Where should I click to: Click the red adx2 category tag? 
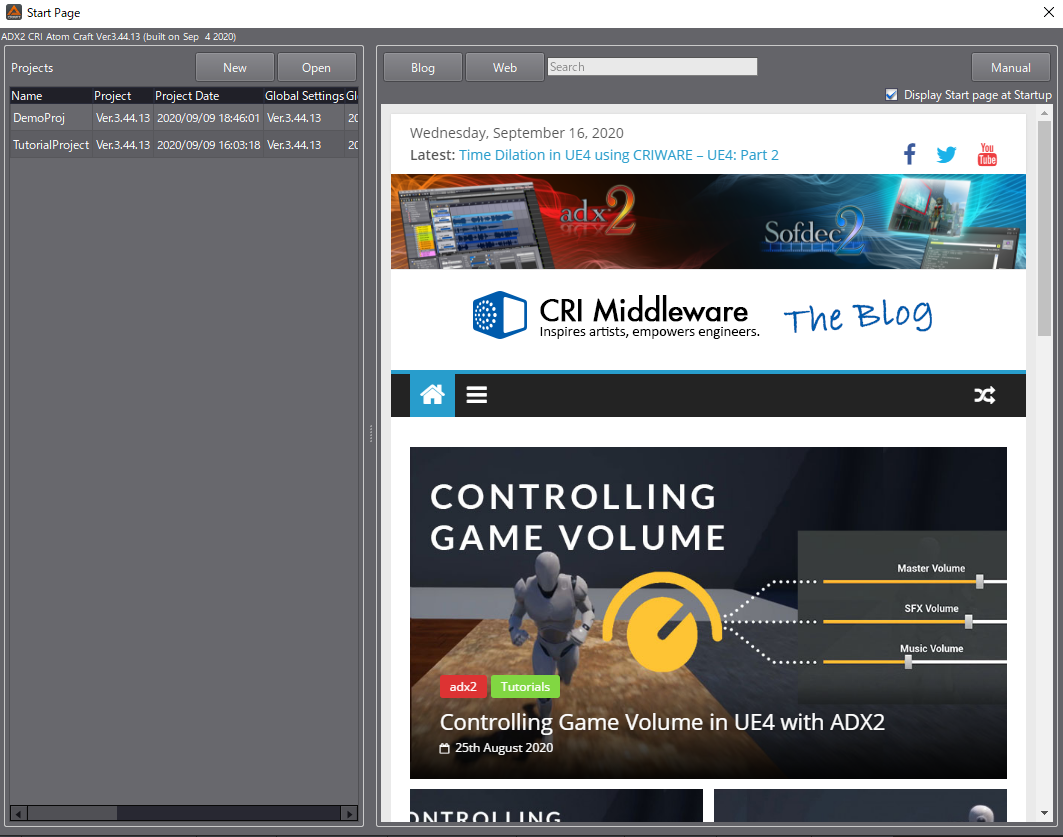(x=463, y=687)
